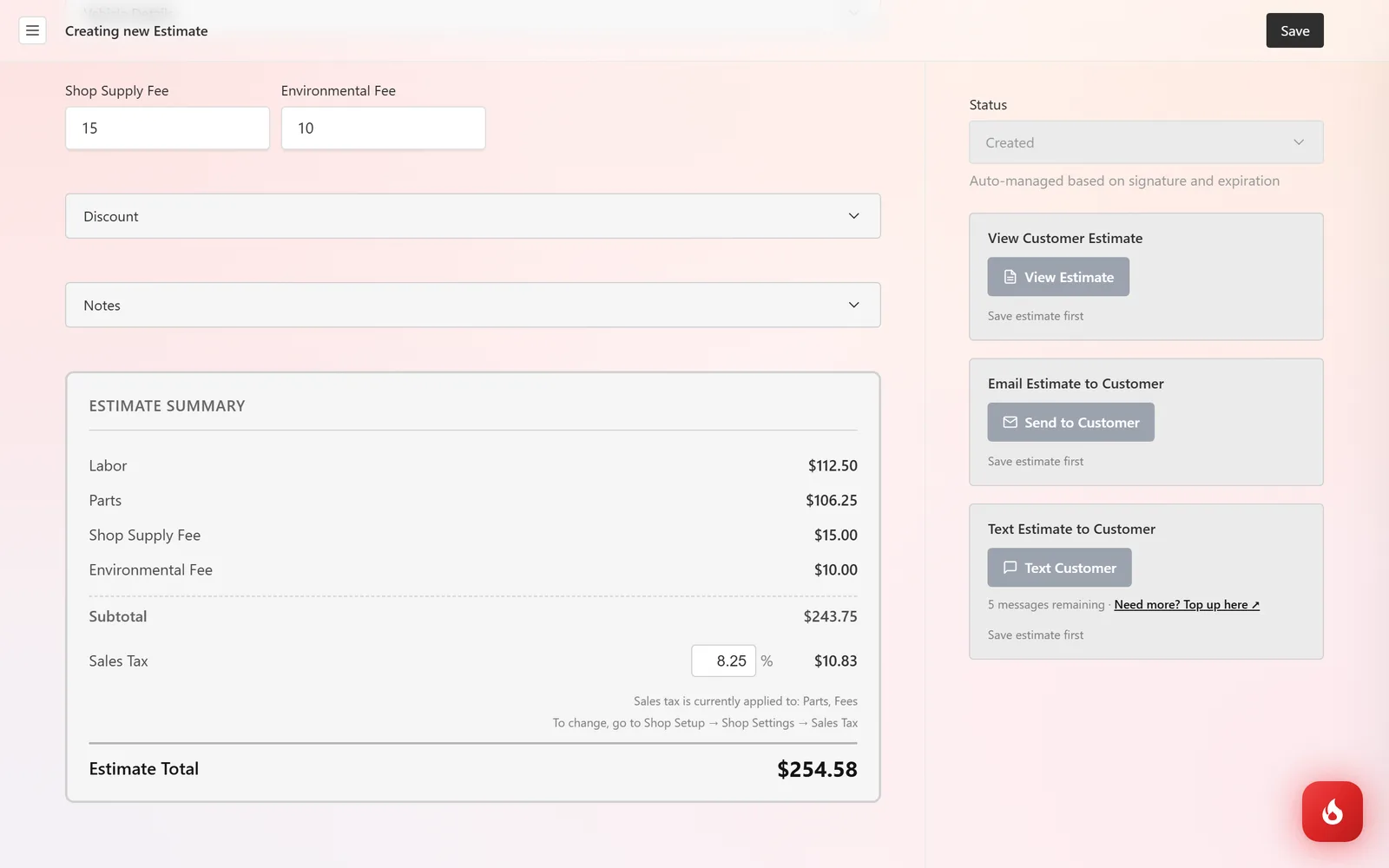Viewport: 1389px width, 868px height.
Task: Open the Need more? Top up here link
Action: 1187,605
